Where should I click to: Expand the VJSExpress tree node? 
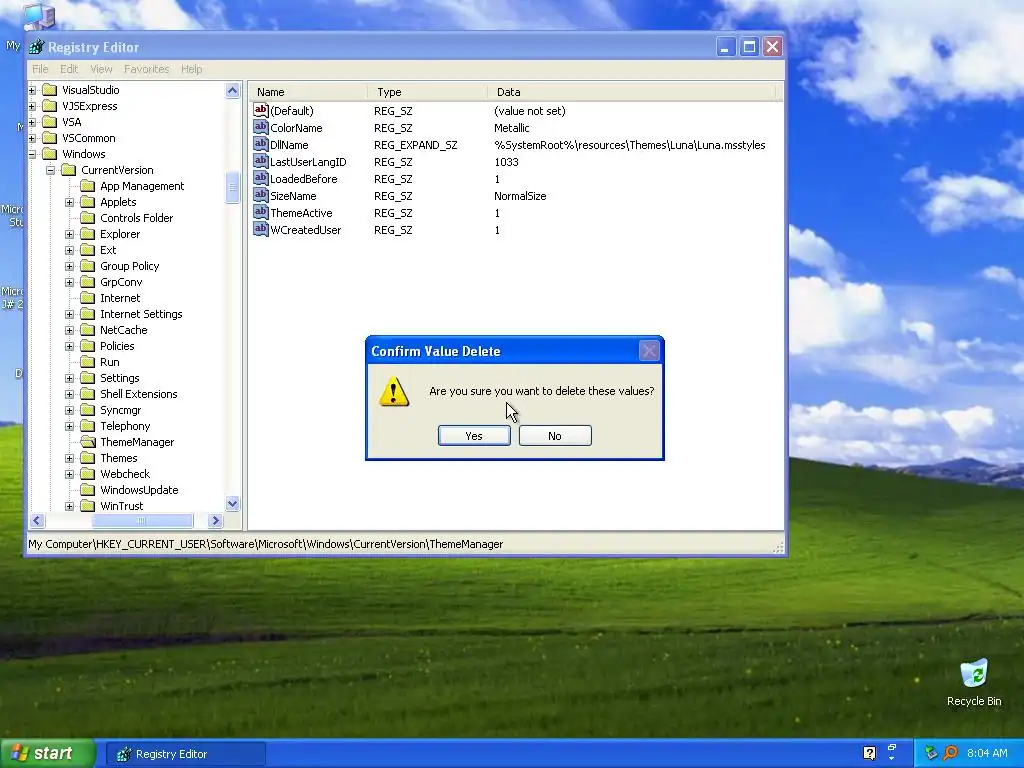point(32,106)
